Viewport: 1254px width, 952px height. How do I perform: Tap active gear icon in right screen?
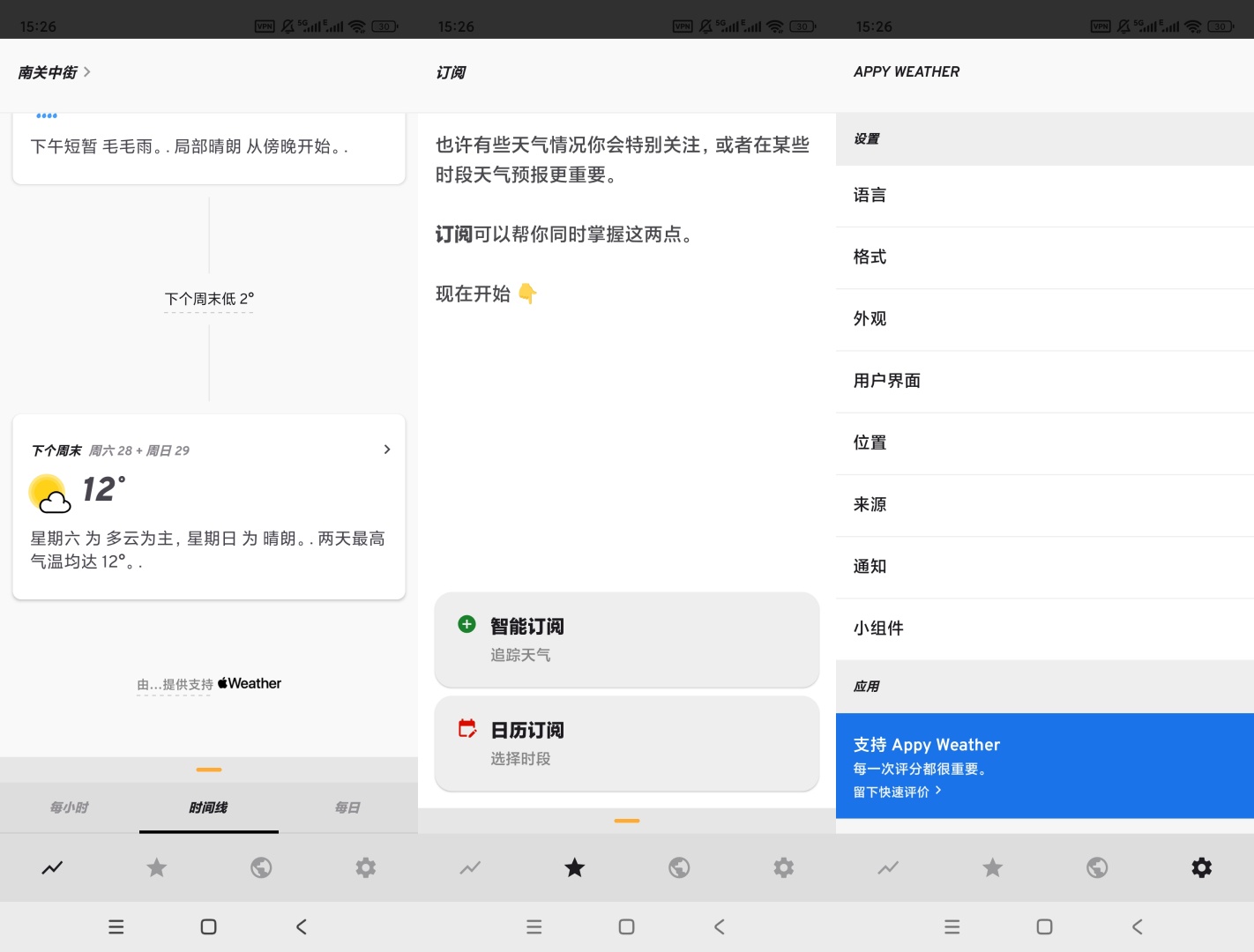click(x=1202, y=868)
